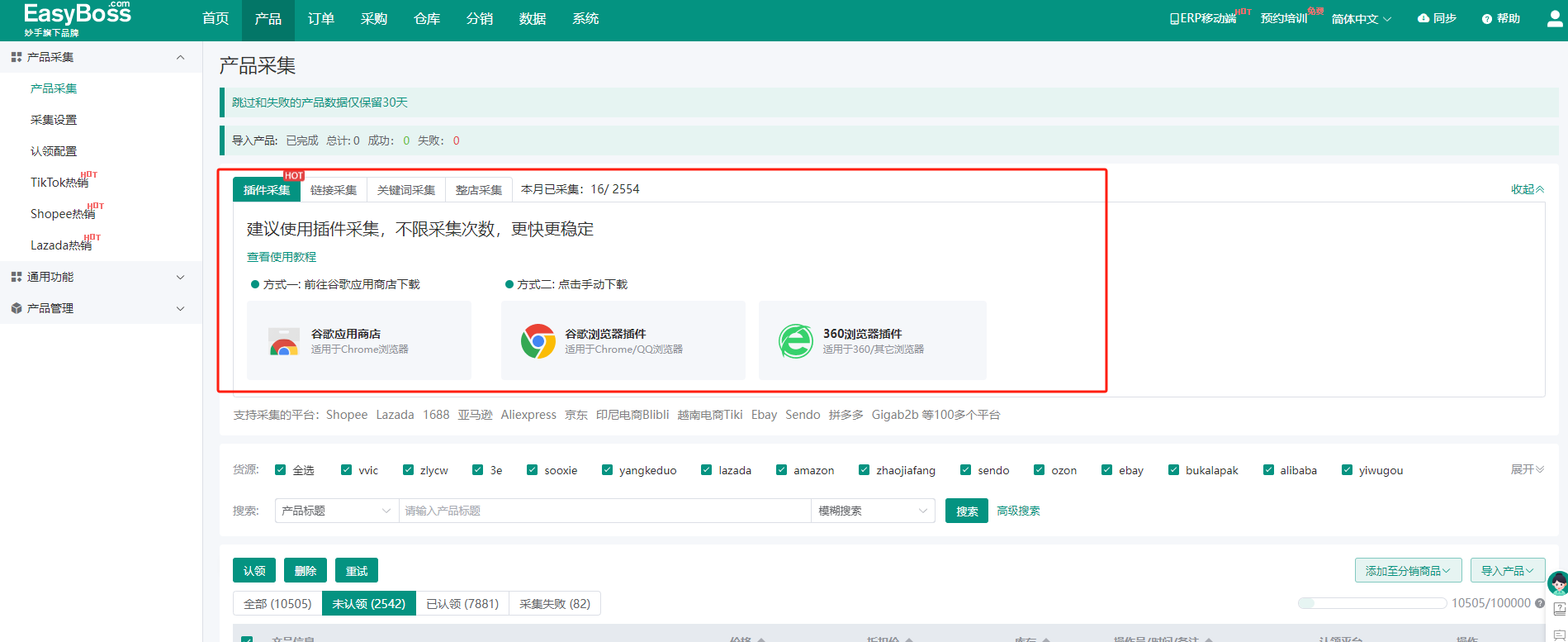Click the cloud sync icon
Image resolution: width=1568 pixels, height=642 pixels.
(x=1424, y=18)
